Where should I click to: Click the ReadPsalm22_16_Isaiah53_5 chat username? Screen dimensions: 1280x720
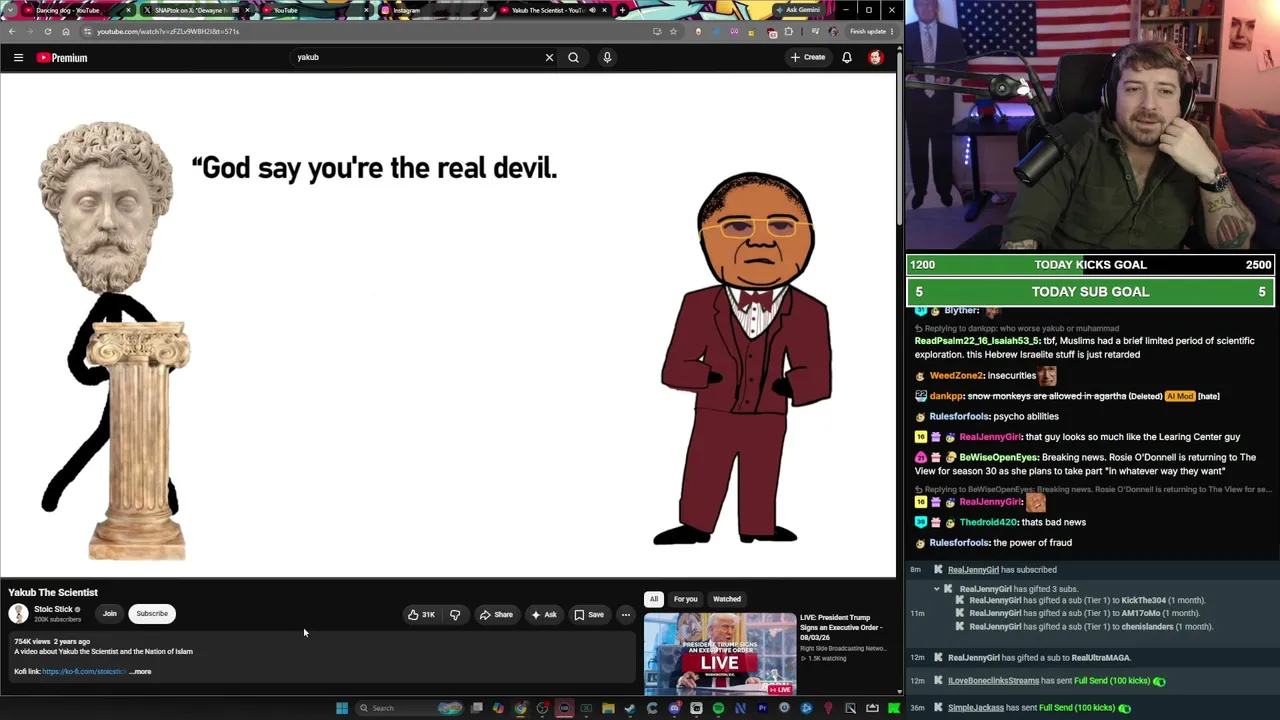(x=977, y=341)
